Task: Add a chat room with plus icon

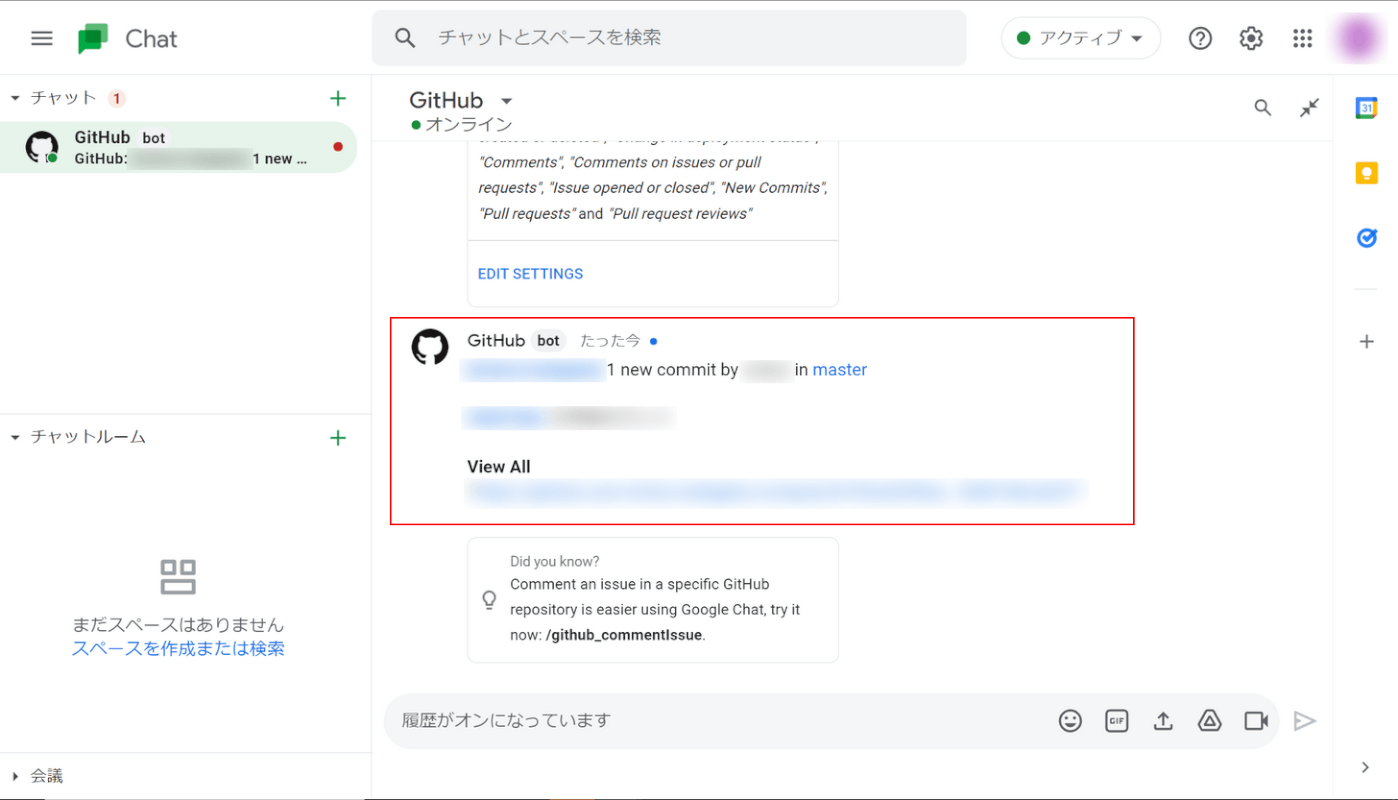Action: click(x=338, y=437)
